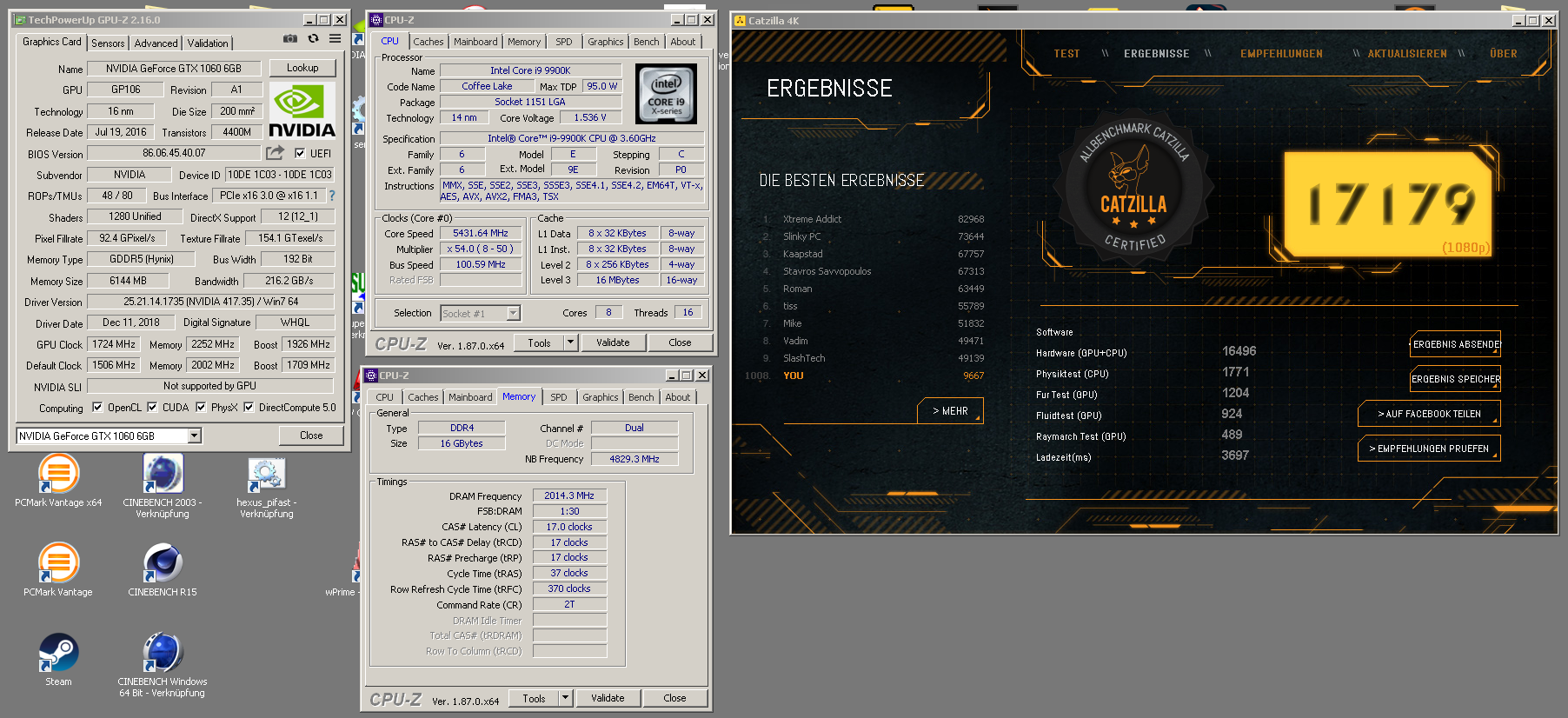Toggle the OpenCL checkbox
The image size is (1568, 718).
pyautogui.click(x=97, y=407)
